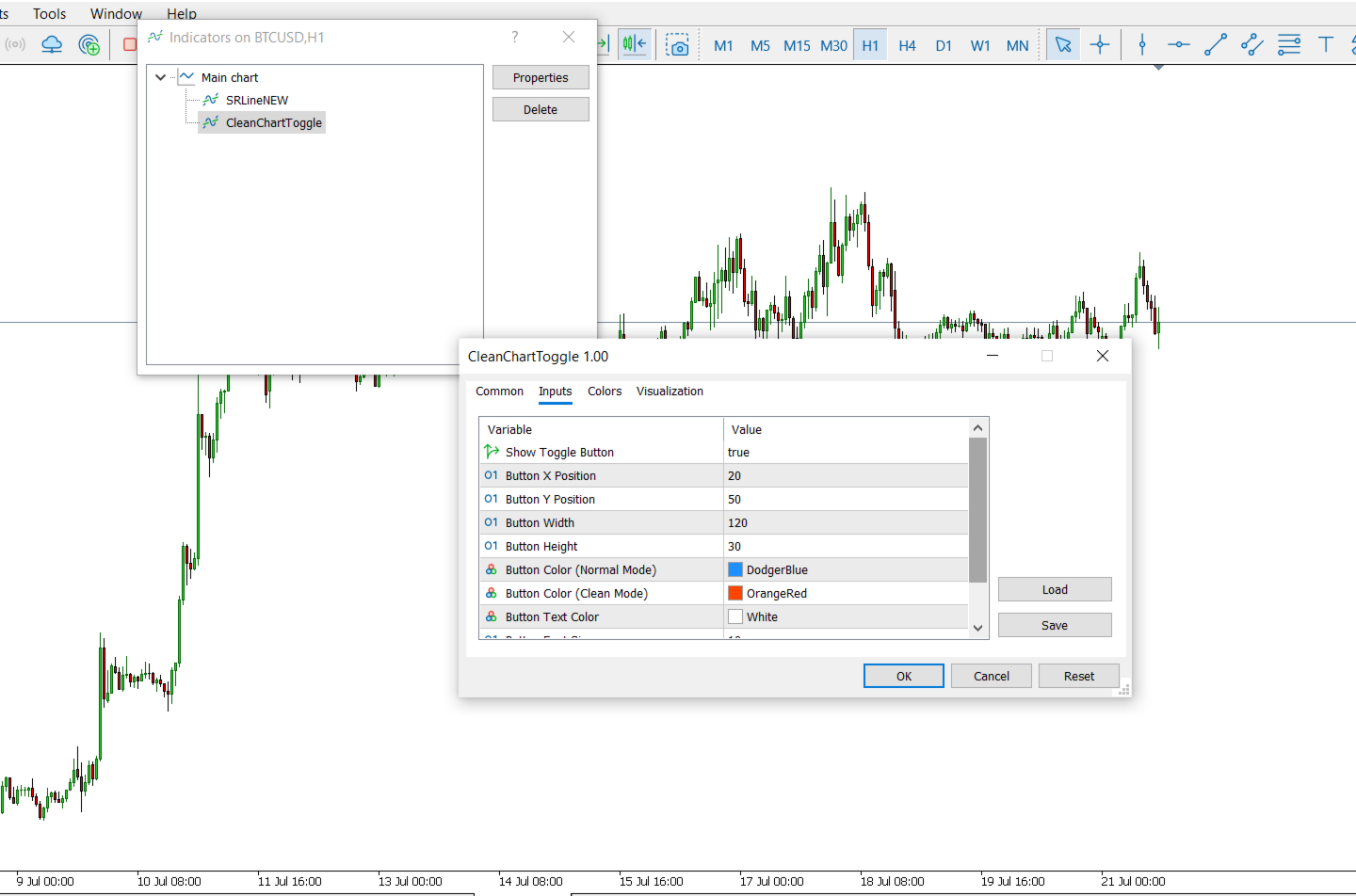Select the horizontal line drawing tool
Screen dimensions: 1356x896
pyautogui.click(x=1178, y=44)
